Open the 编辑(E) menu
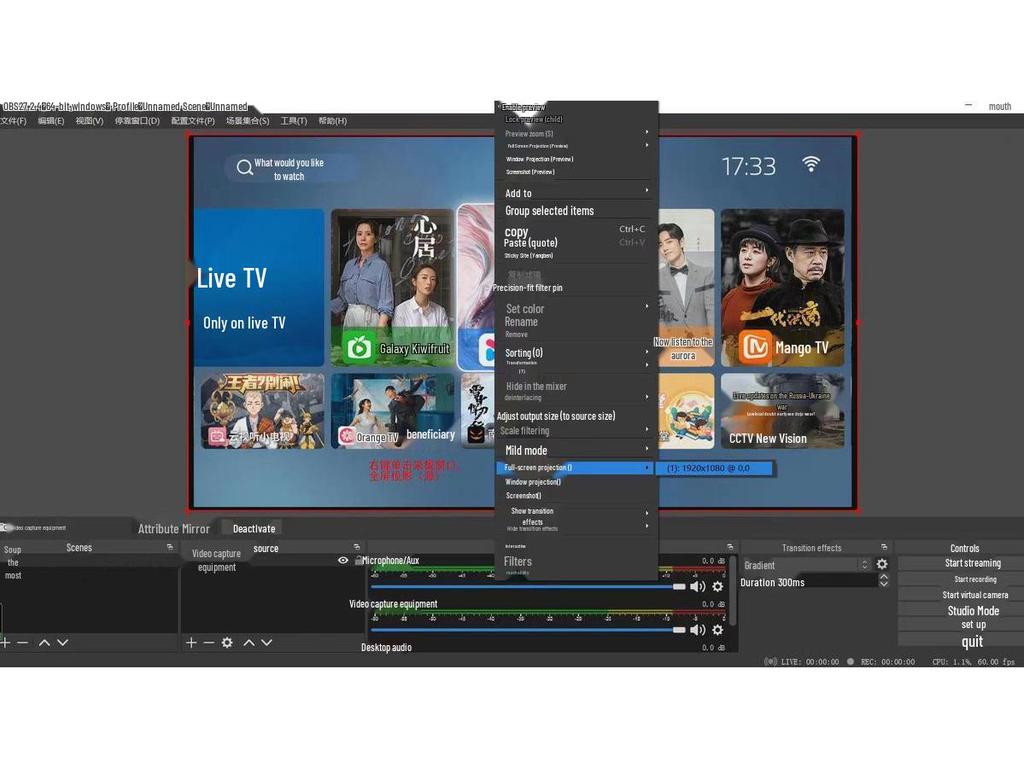The width and height of the screenshot is (1024, 768). [x=51, y=121]
